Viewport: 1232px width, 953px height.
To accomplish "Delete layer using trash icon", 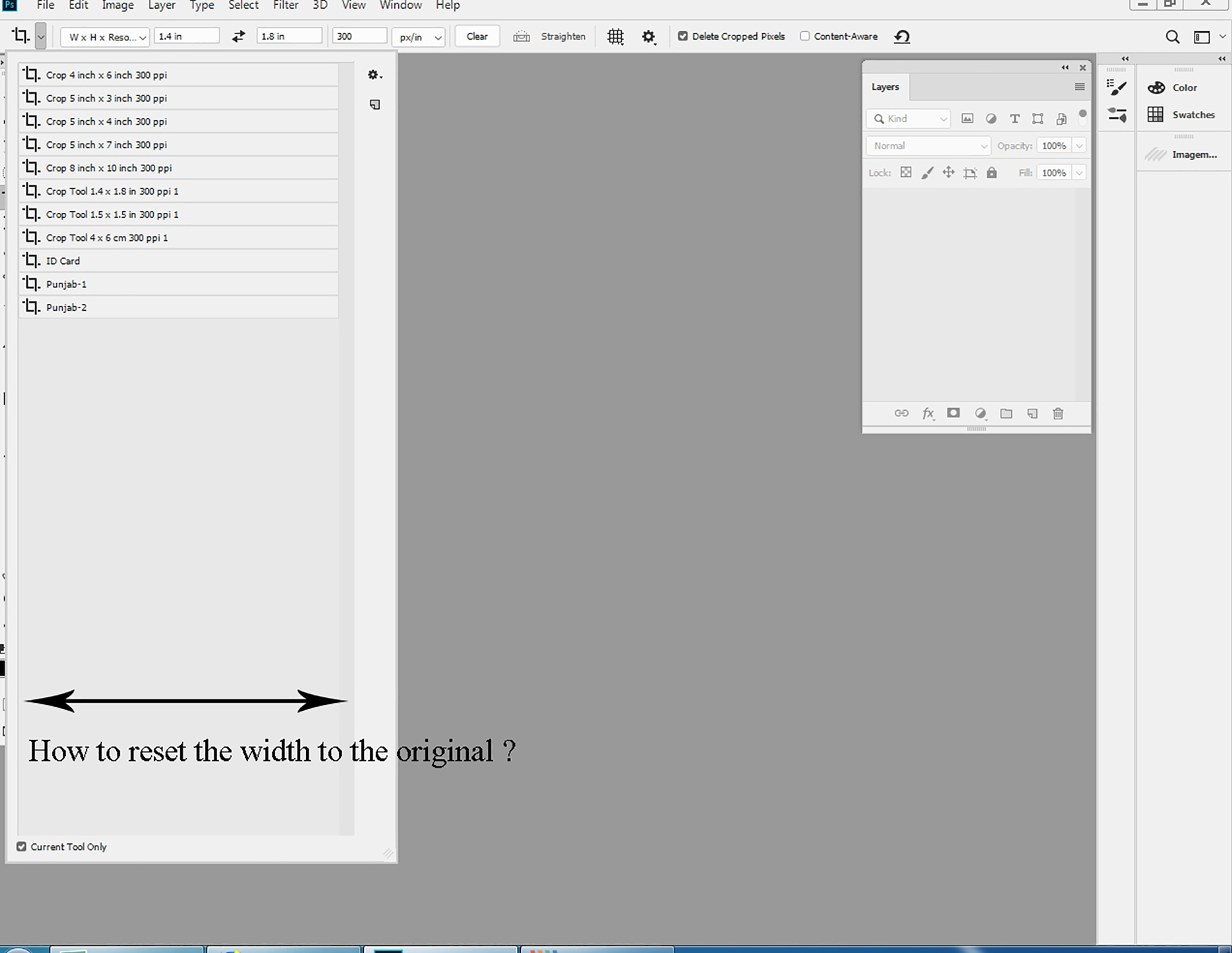I will click(1058, 413).
